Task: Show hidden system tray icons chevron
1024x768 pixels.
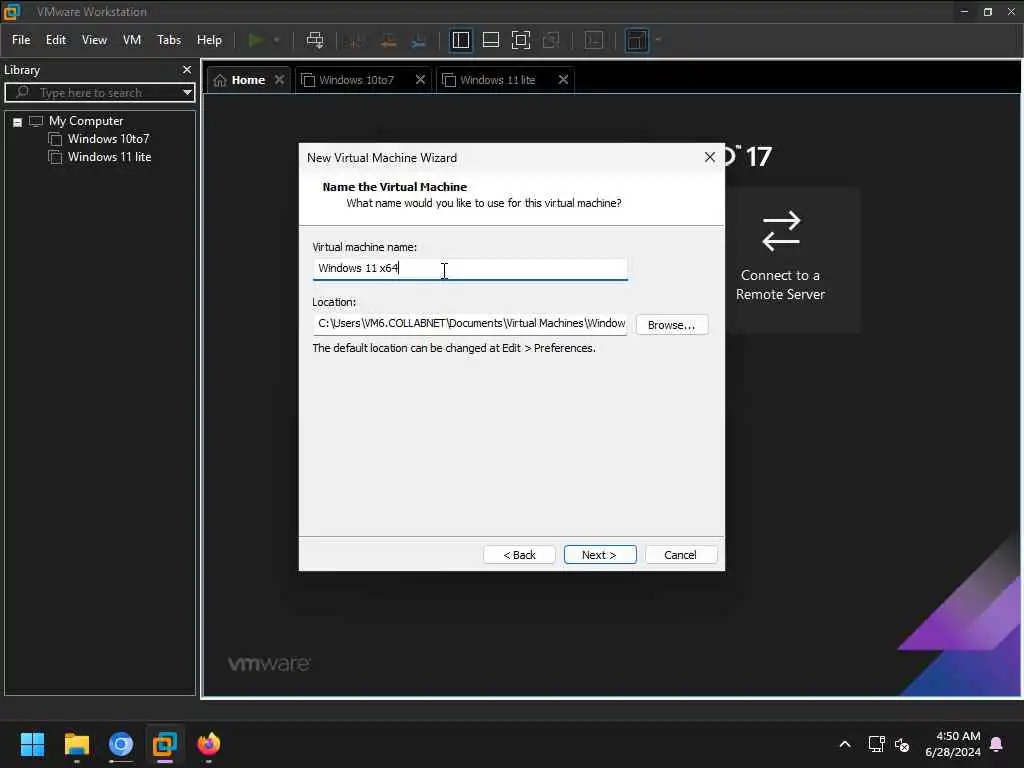Action: point(844,744)
